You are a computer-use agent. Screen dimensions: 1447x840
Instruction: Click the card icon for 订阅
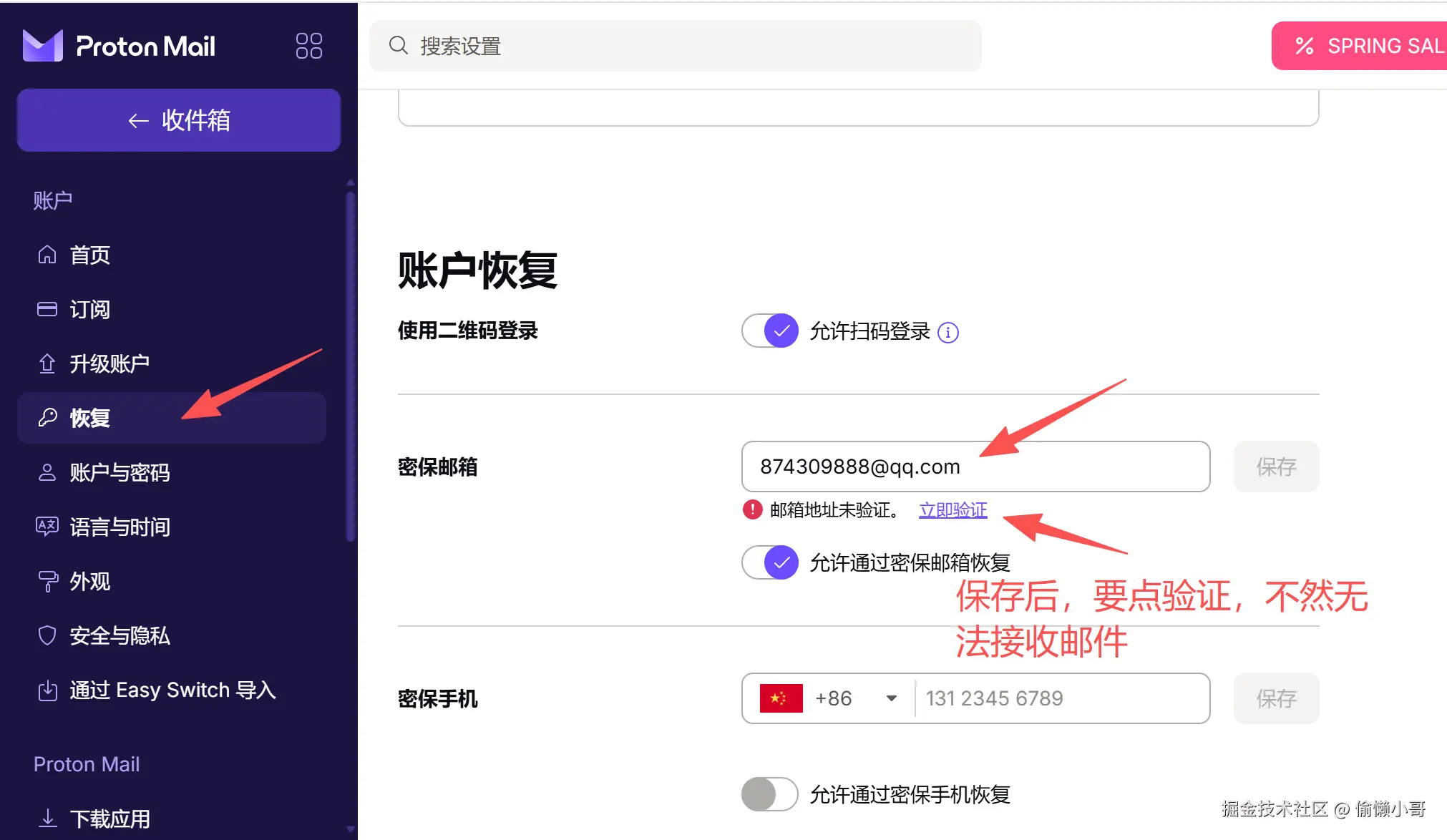(47, 309)
